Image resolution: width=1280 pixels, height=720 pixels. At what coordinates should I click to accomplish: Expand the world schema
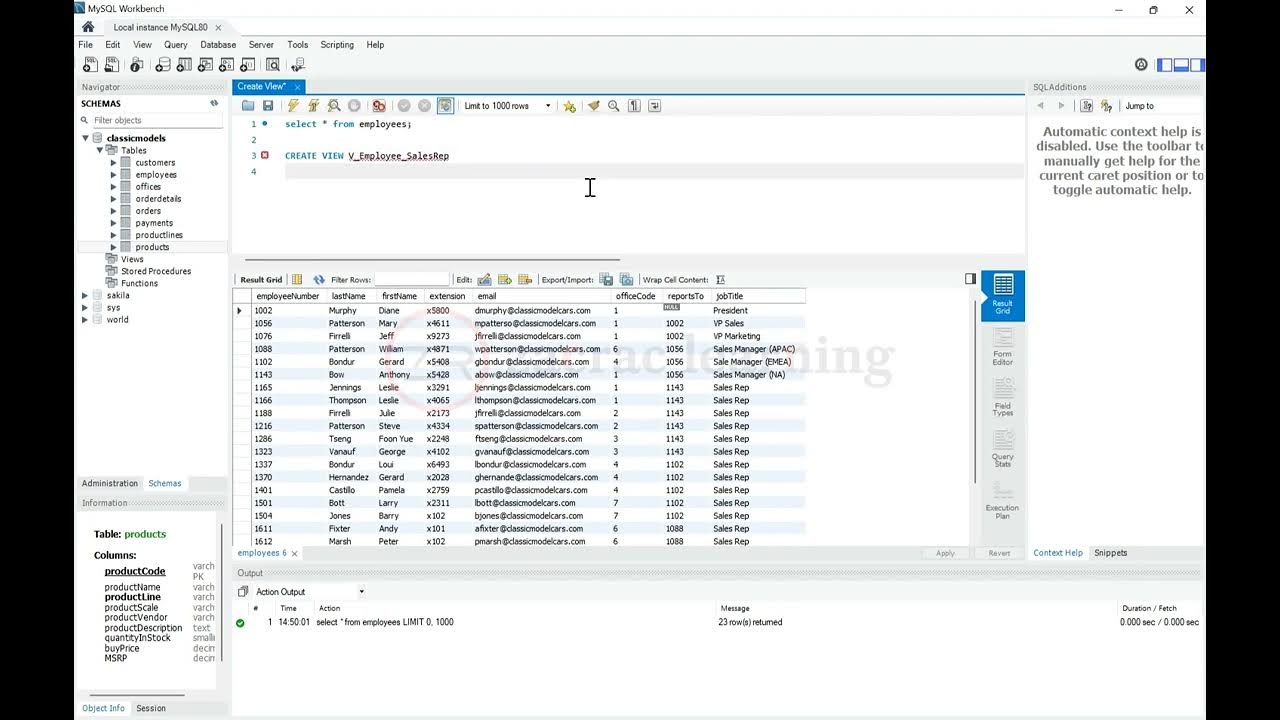86,319
